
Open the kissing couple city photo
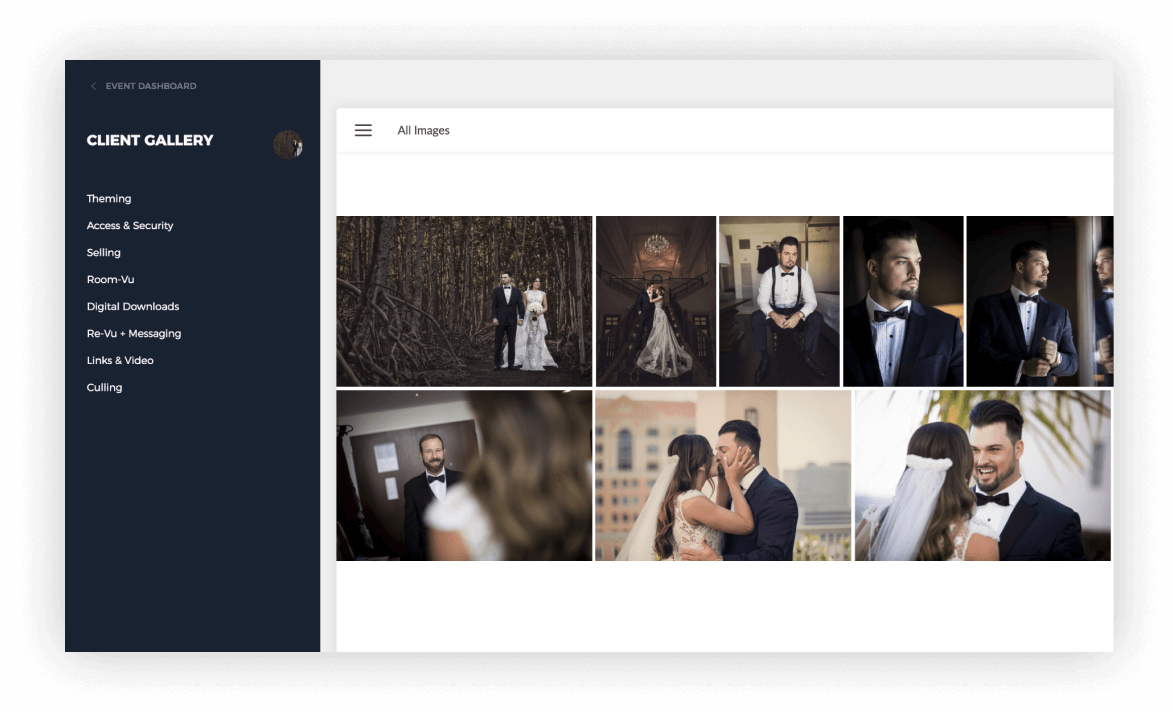coord(723,476)
